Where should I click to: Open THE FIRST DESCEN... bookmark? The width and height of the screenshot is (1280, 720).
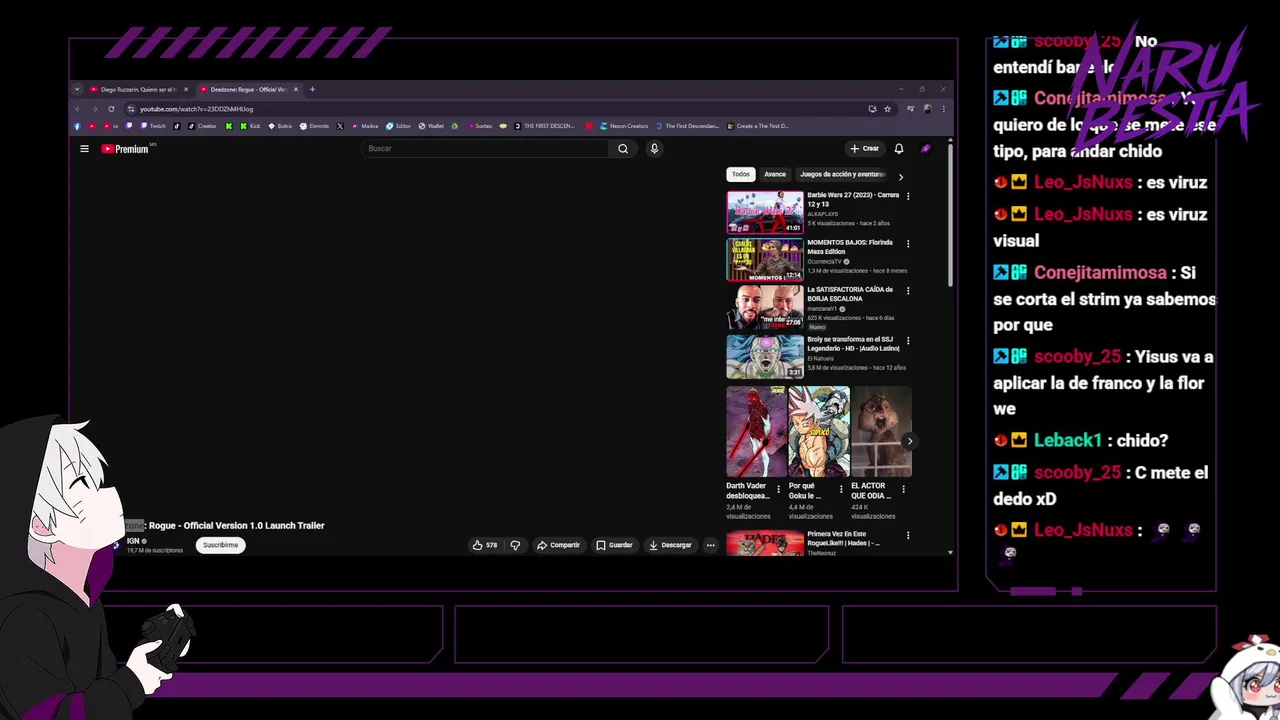click(544, 126)
